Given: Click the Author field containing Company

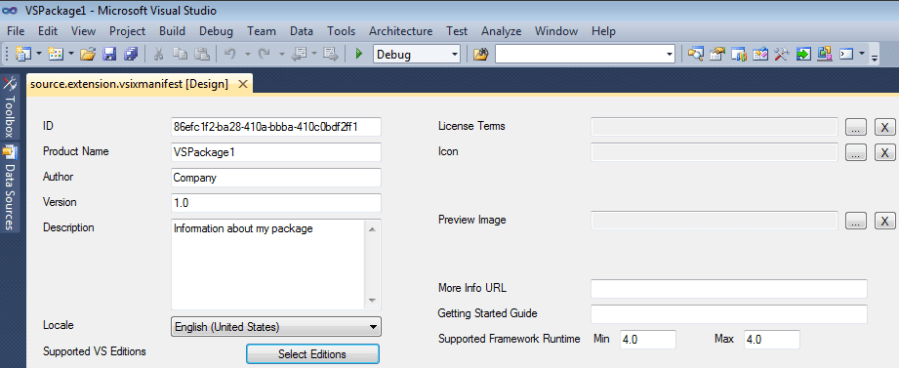Looking at the screenshot, I should (276, 177).
